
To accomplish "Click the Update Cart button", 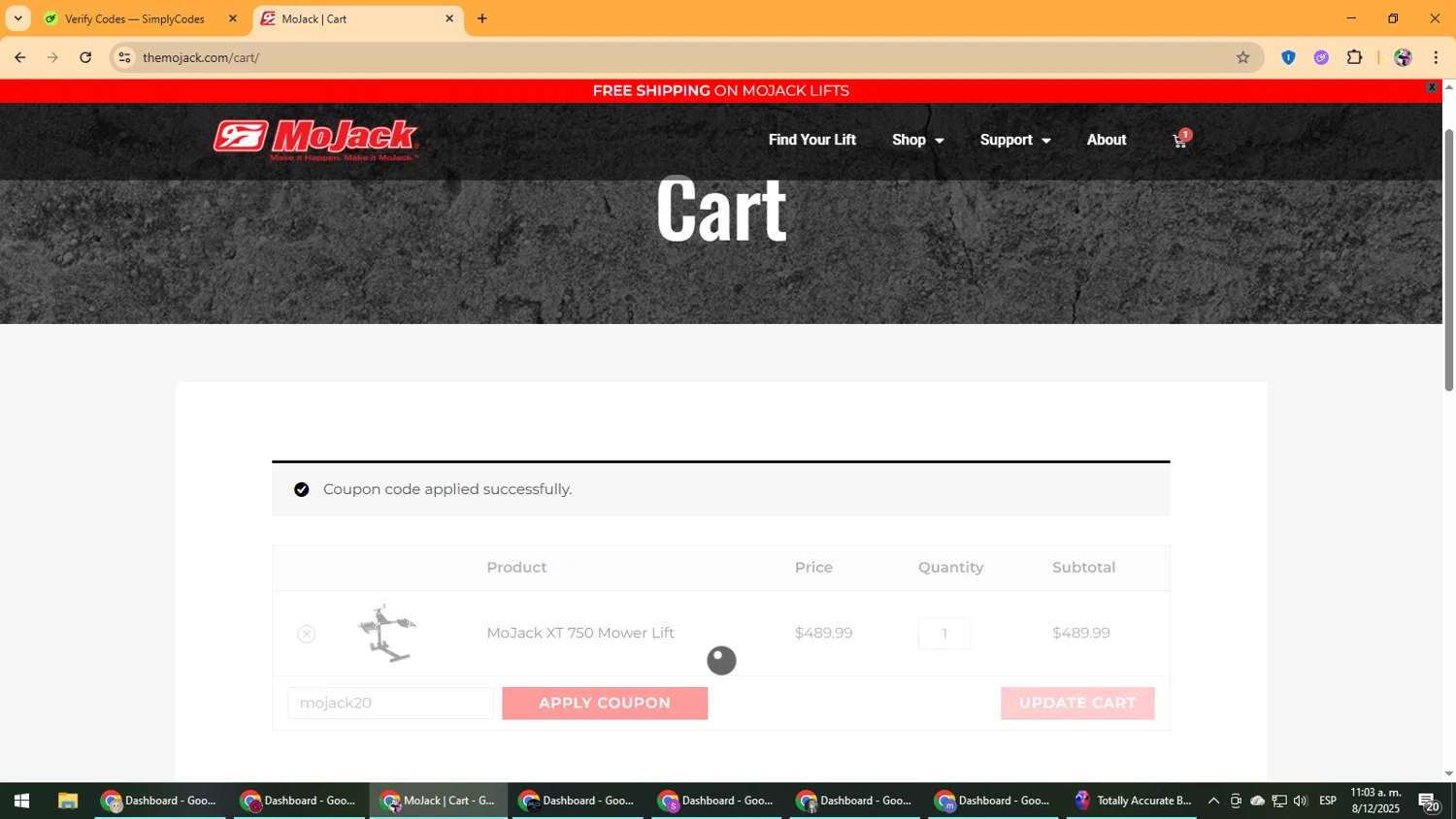I will point(1077,704).
